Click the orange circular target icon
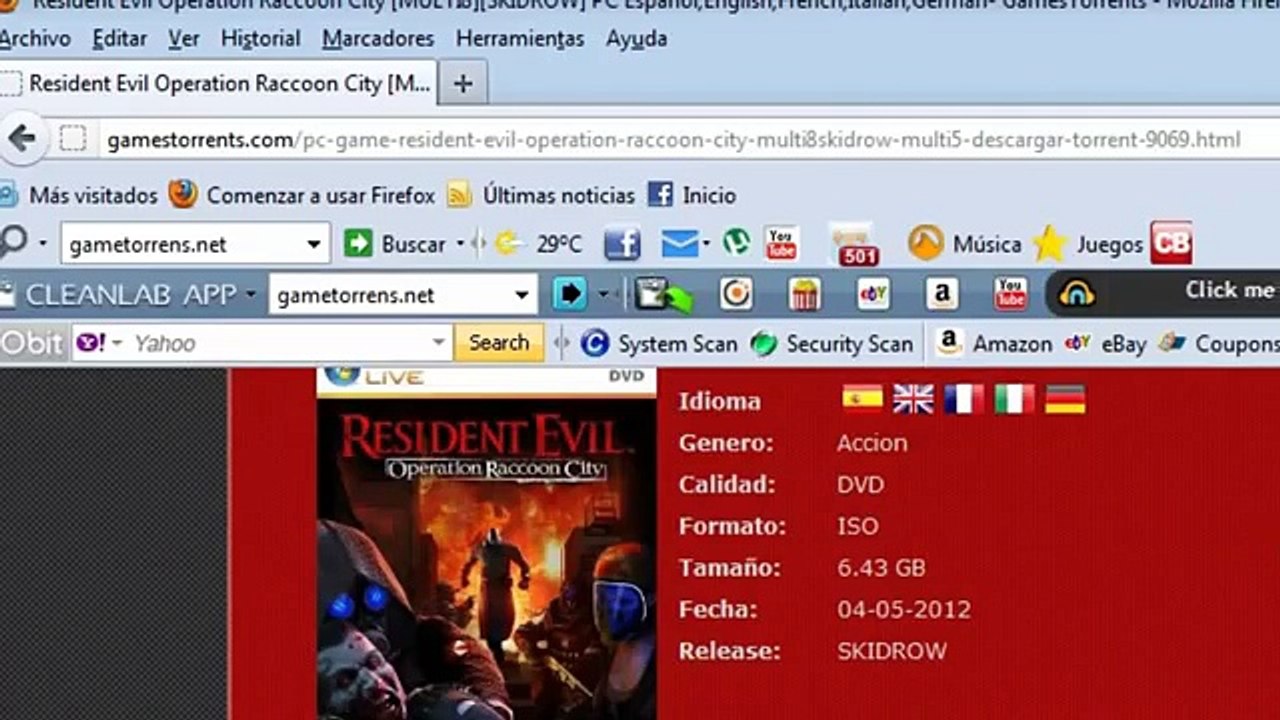The height and width of the screenshot is (720, 1280). [x=736, y=294]
